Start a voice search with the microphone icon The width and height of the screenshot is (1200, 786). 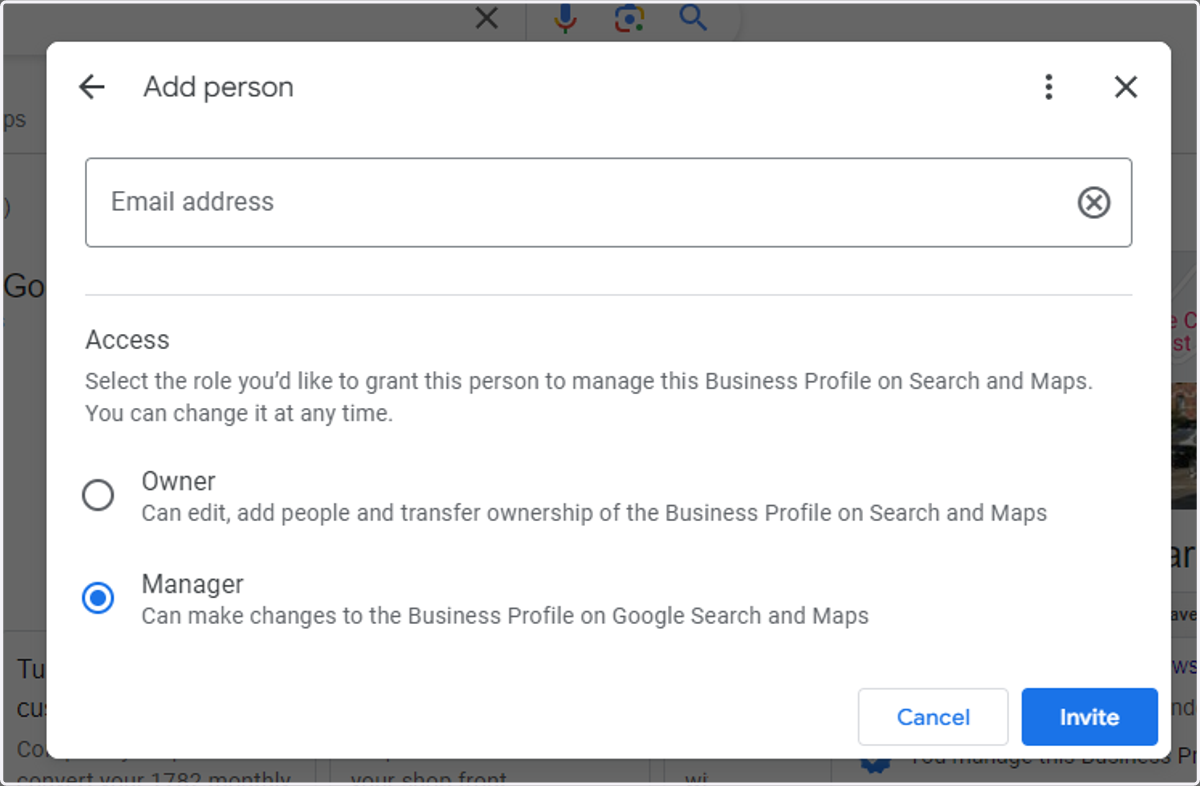click(566, 18)
